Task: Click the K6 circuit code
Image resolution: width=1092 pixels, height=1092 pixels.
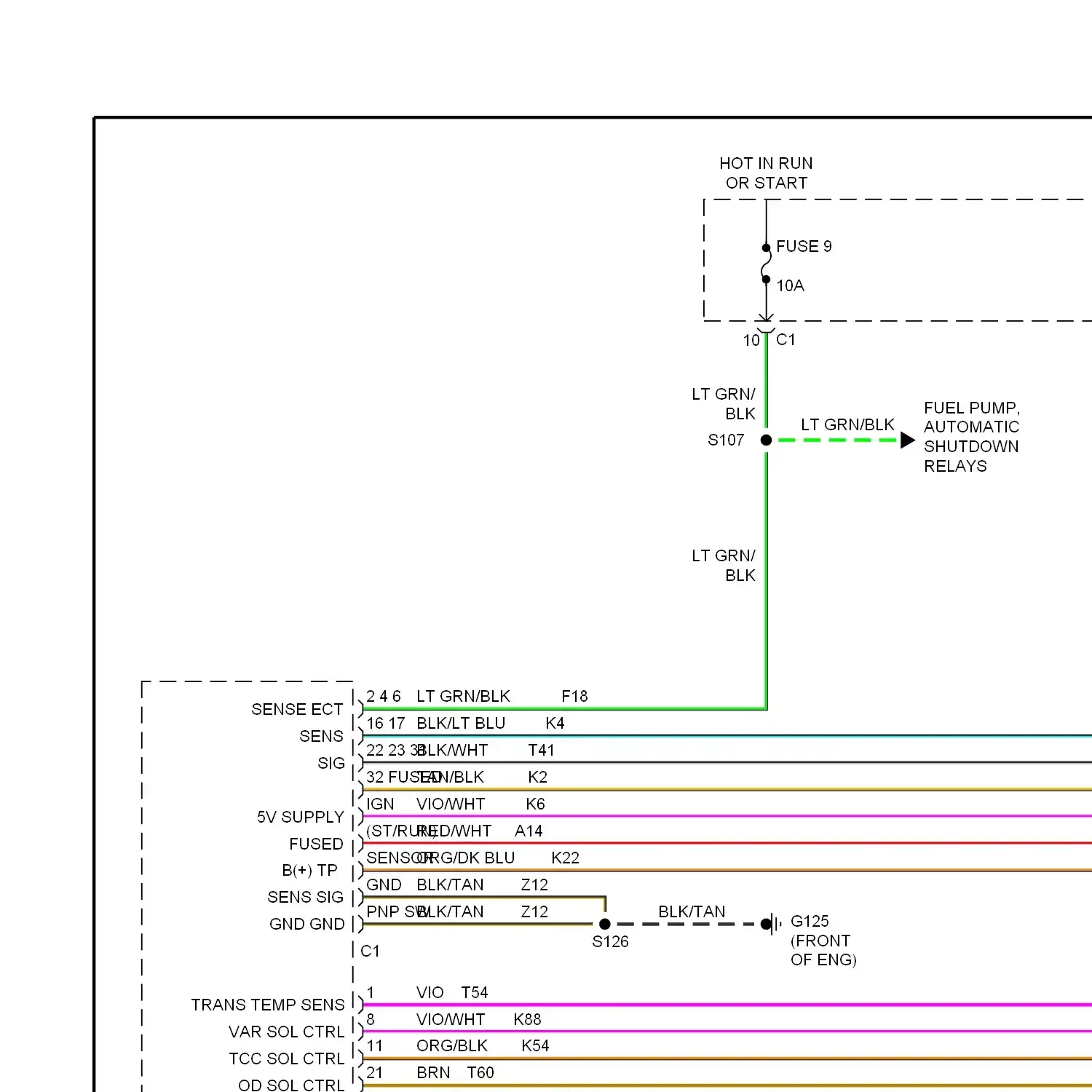Action: click(535, 804)
